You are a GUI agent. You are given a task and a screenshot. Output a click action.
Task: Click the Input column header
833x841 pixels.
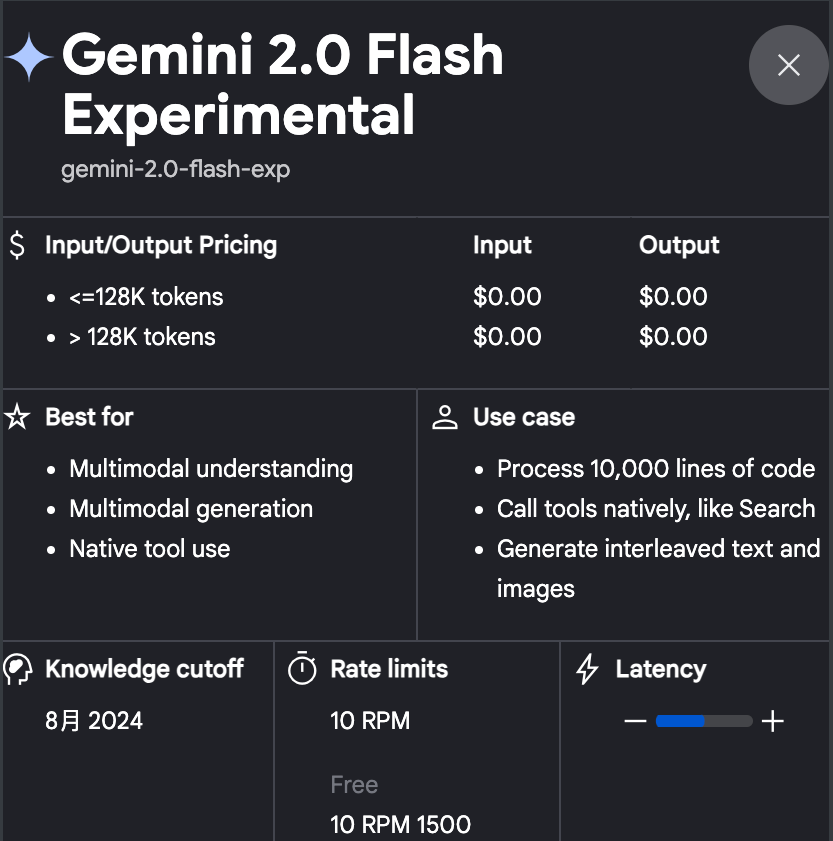click(503, 245)
